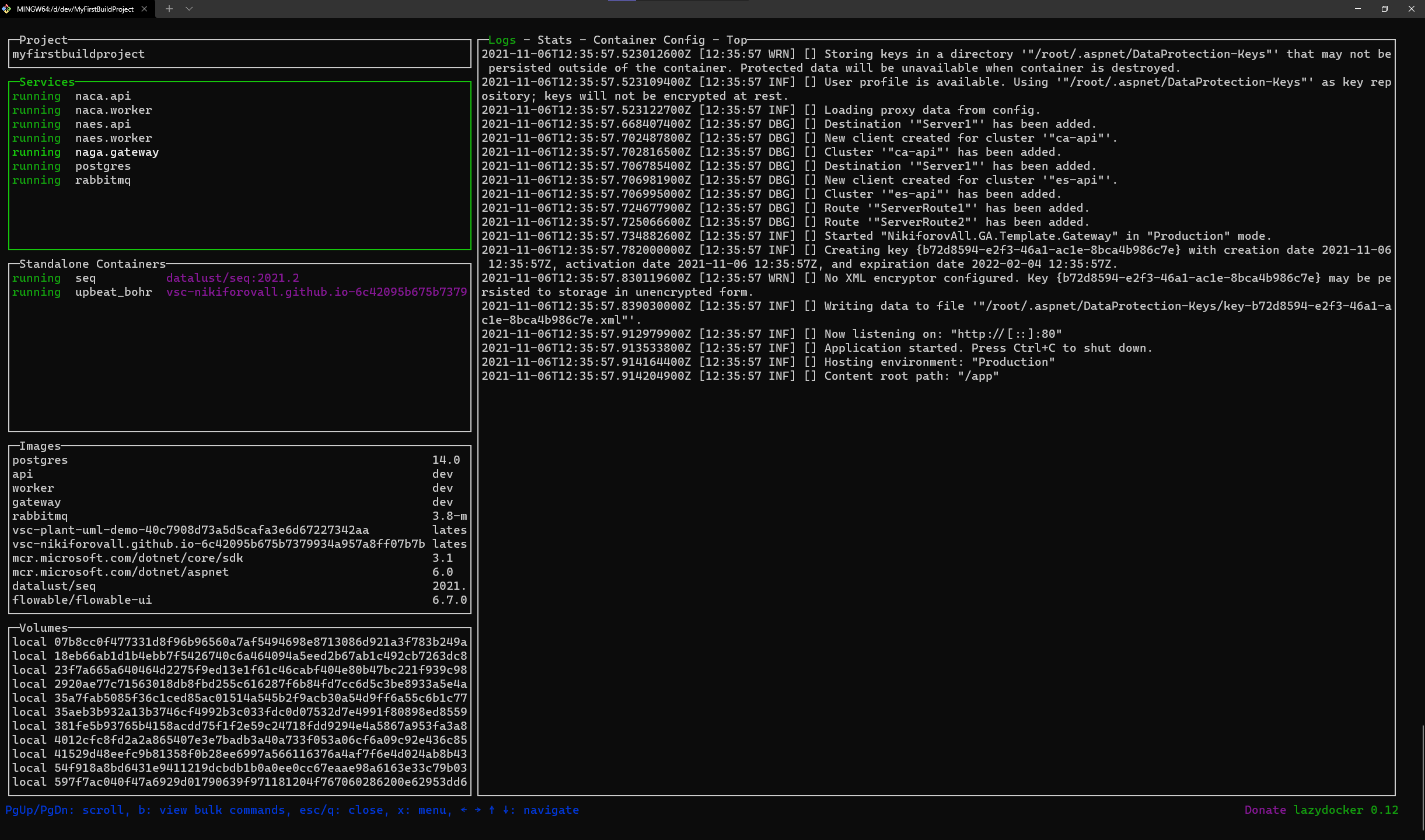The width and height of the screenshot is (1425, 840).
Task: Click the Volumes panel title
Action: (43, 628)
